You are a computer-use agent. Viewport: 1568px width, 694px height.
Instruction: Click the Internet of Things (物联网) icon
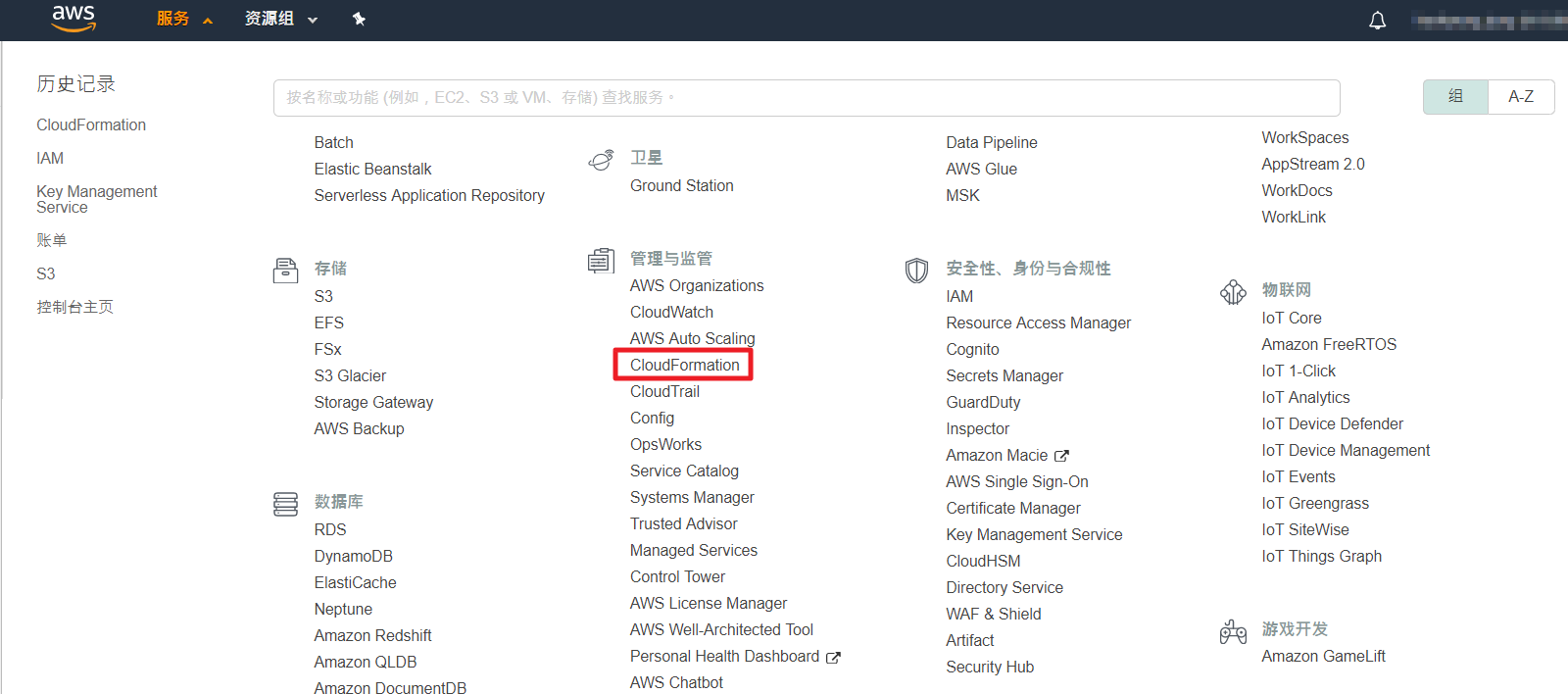(1233, 291)
